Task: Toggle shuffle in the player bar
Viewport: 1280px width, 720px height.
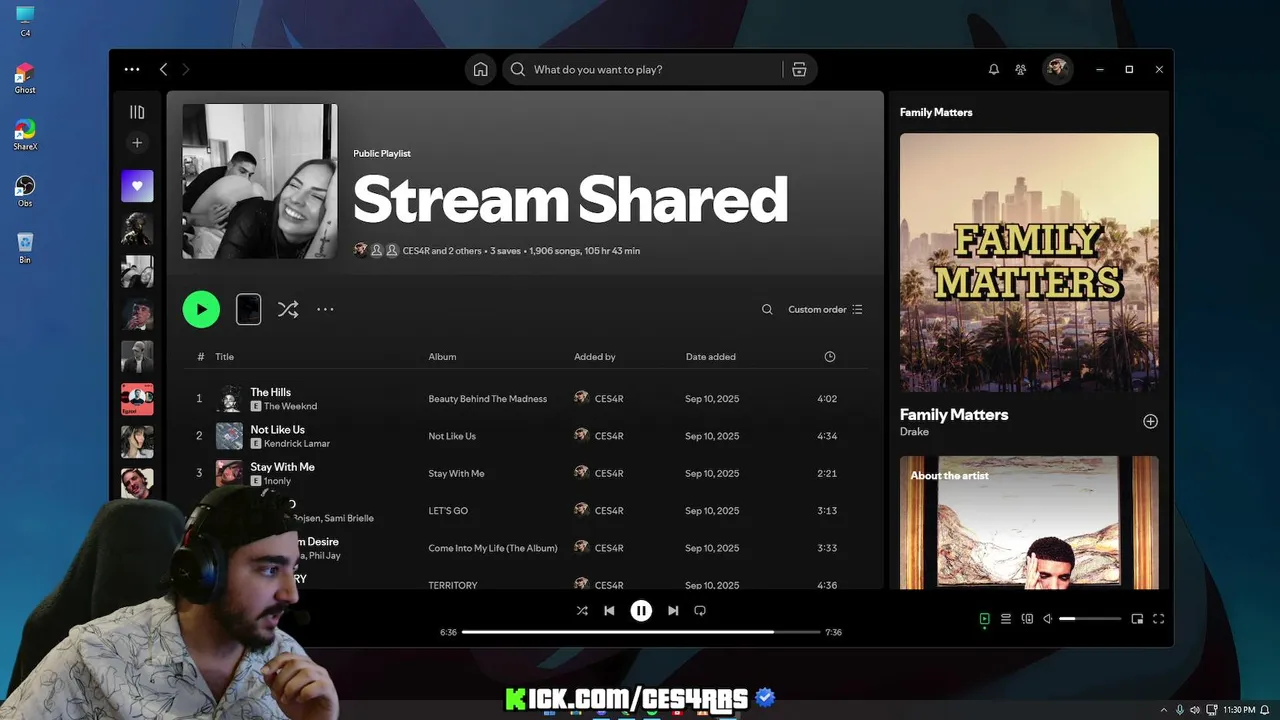Action: point(582,610)
